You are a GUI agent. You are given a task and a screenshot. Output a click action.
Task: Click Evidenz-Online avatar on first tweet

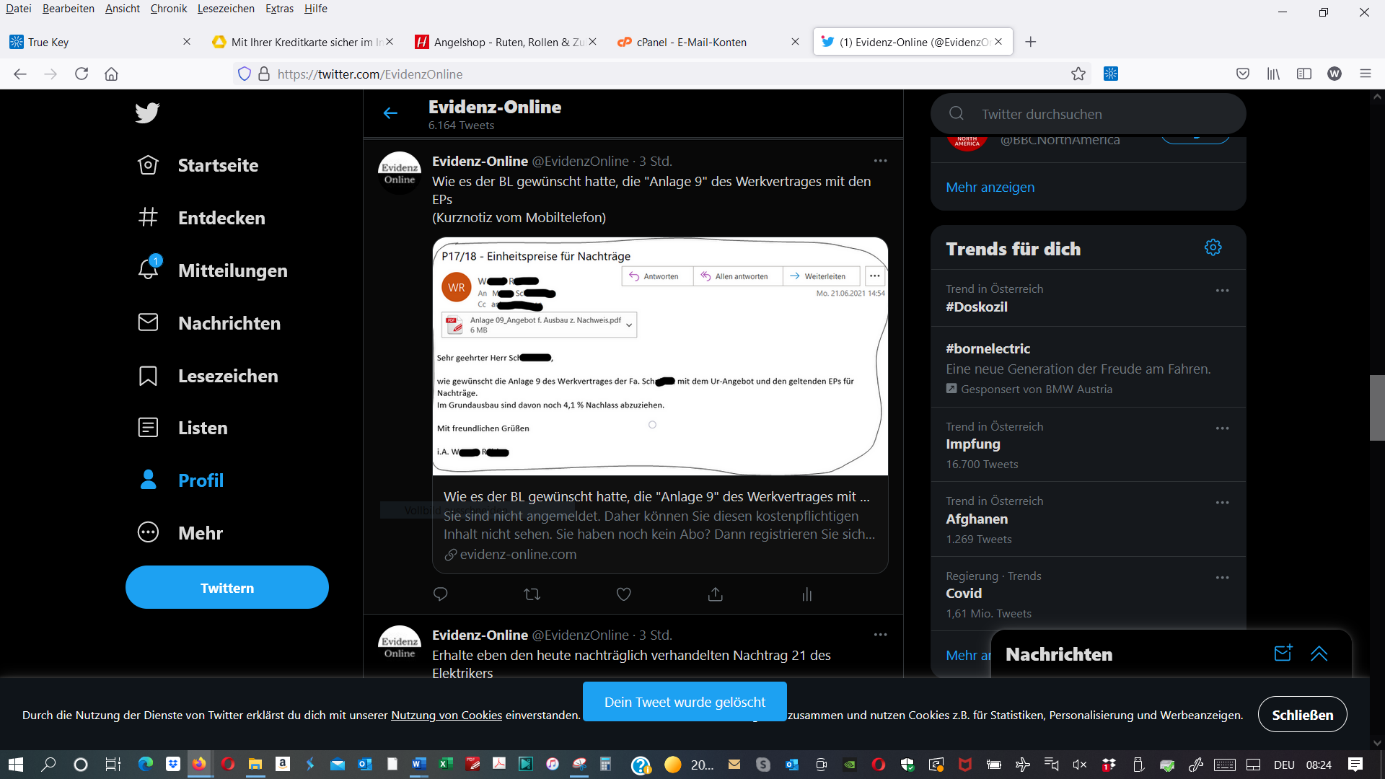click(399, 173)
